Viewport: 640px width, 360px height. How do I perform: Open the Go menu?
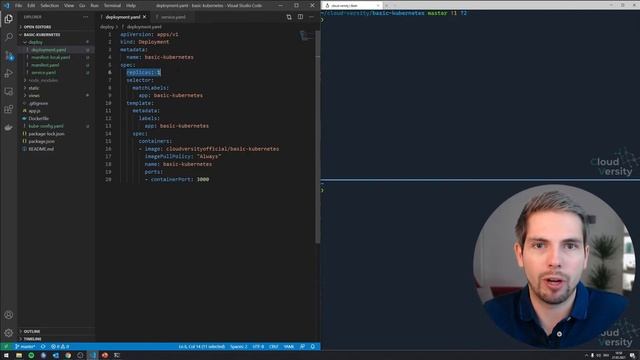(82, 6)
